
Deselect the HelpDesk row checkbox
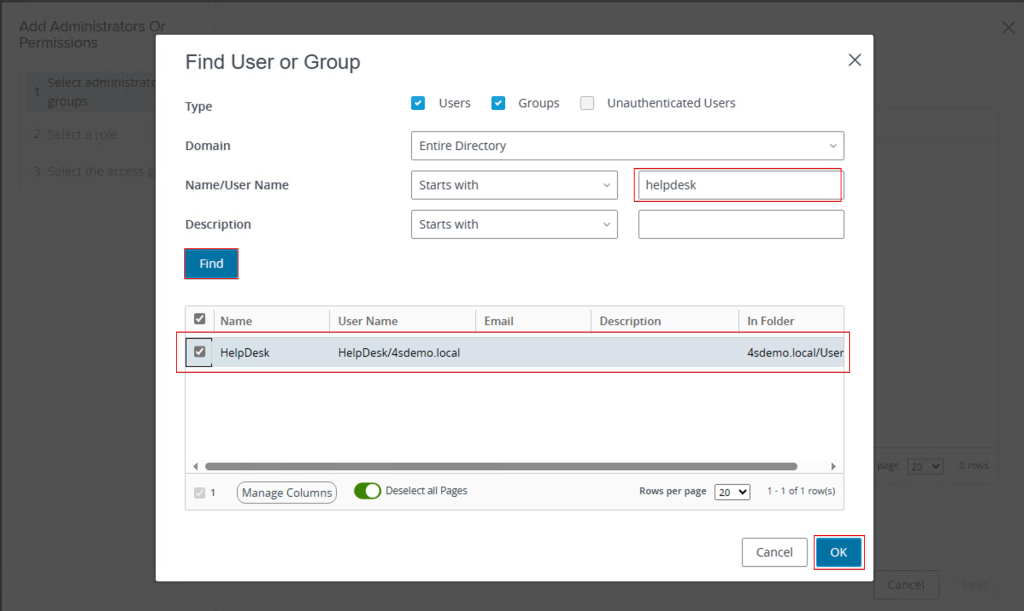[200, 352]
